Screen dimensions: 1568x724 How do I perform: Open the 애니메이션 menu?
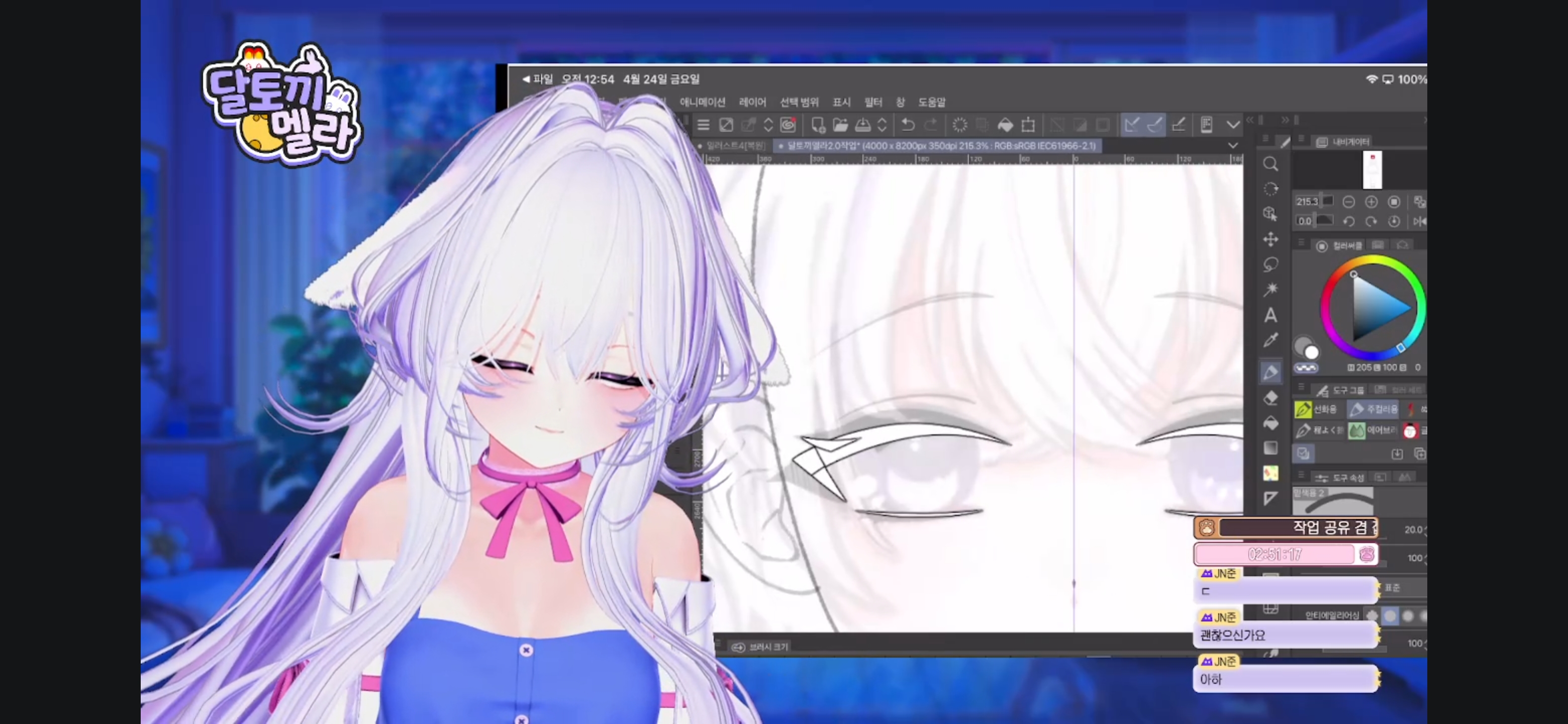point(703,102)
